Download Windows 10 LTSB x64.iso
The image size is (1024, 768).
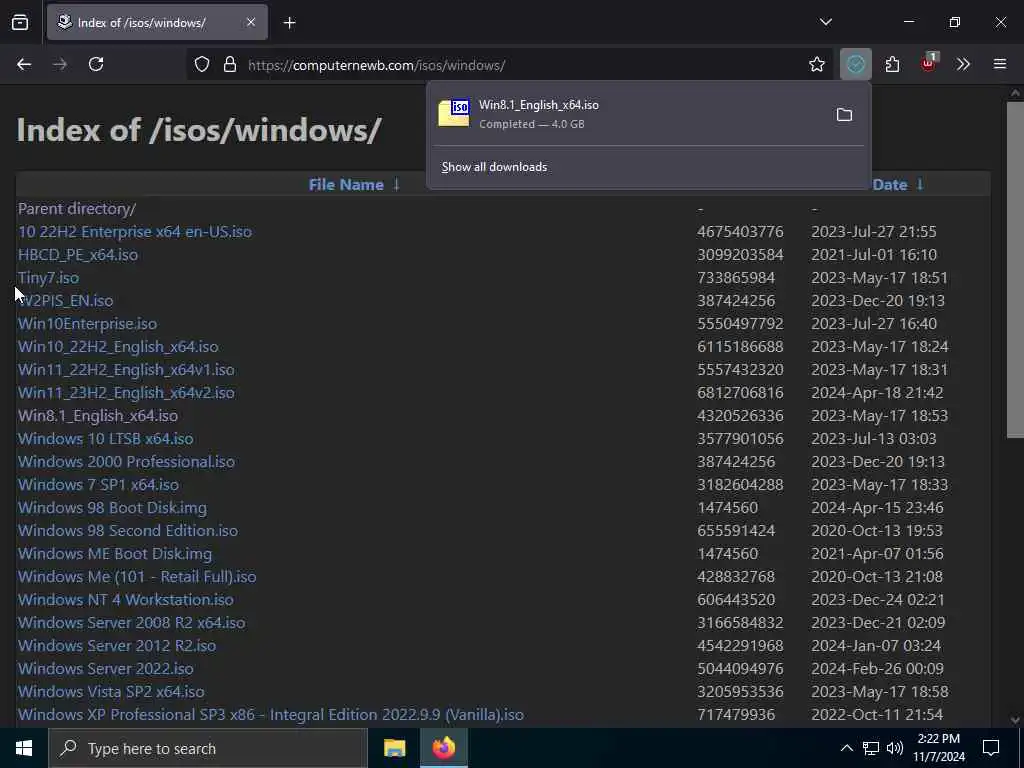(106, 439)
